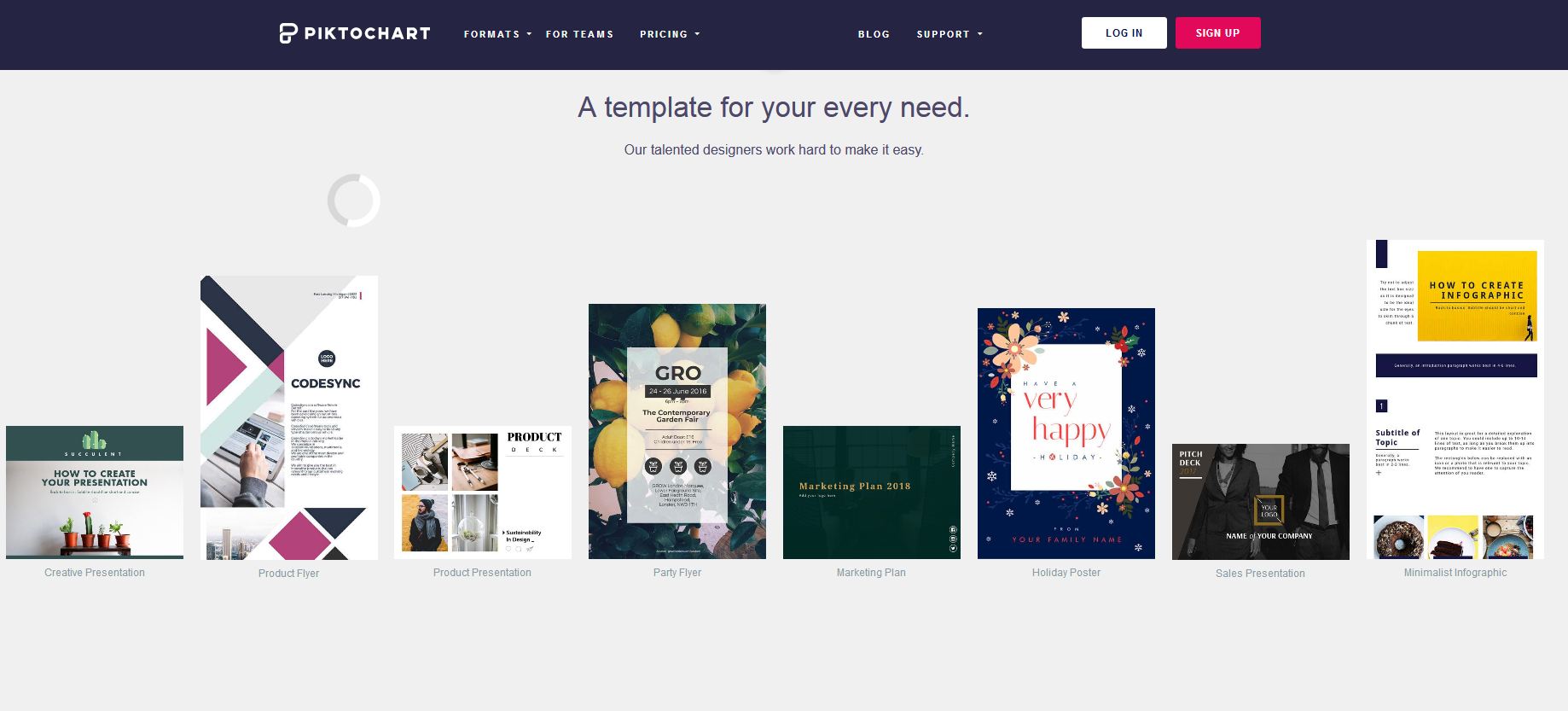
Task: Open the Creative Presentation template thumbnail
Action: 95,492
